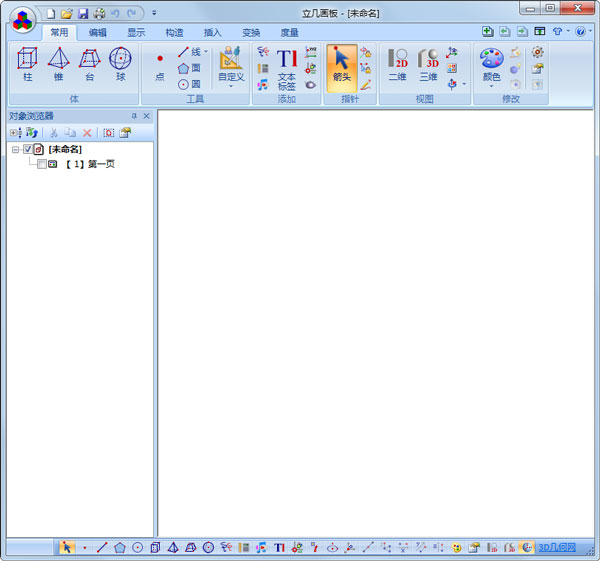The width and height of the screenshot is (600, 561).
Task: Click the properties icon in 修改 group
Action: tap(537, 68)
